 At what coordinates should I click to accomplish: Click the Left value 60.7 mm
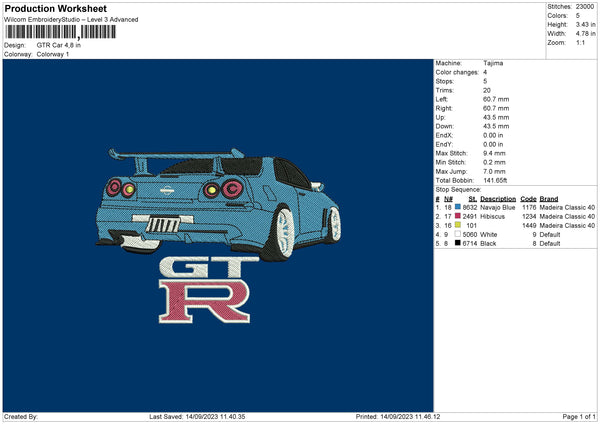tap(496, 99)
